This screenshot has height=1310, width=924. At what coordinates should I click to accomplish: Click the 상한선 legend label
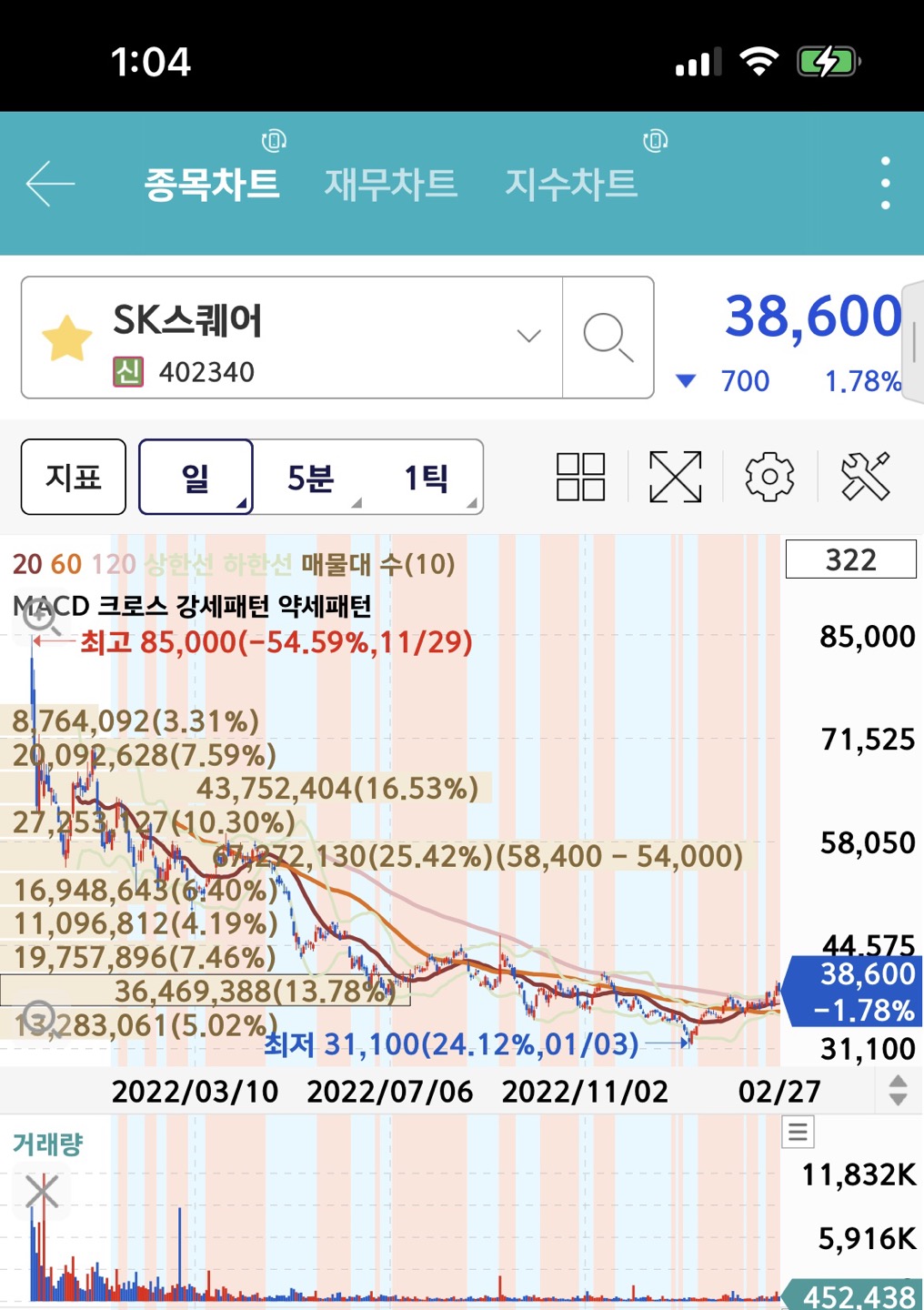179,564
